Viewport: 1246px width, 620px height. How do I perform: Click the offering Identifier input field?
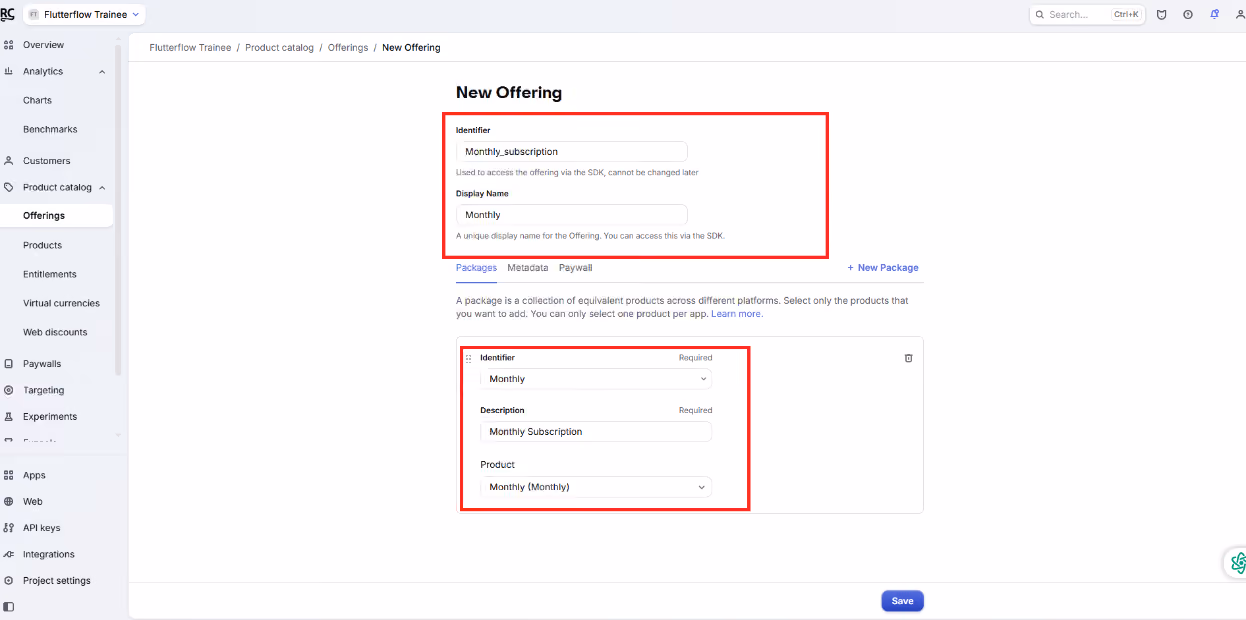point(572,152)
